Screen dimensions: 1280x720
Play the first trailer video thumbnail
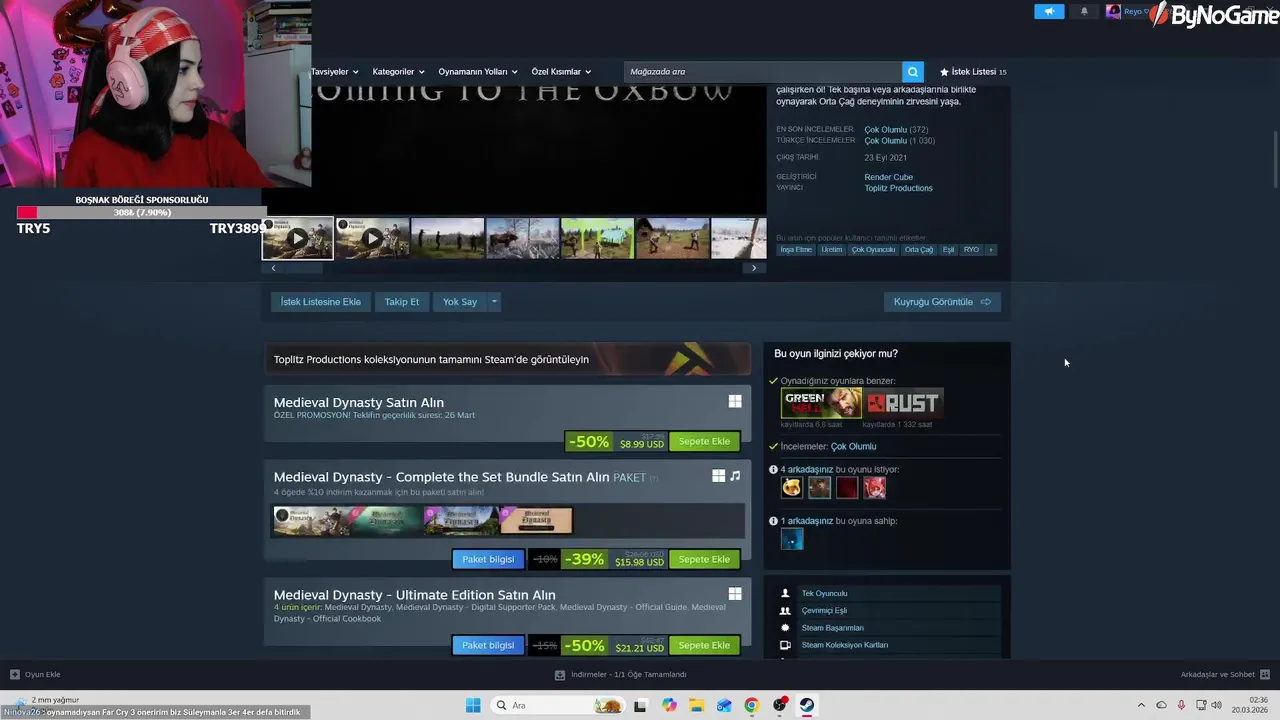[x=298, y=238]
